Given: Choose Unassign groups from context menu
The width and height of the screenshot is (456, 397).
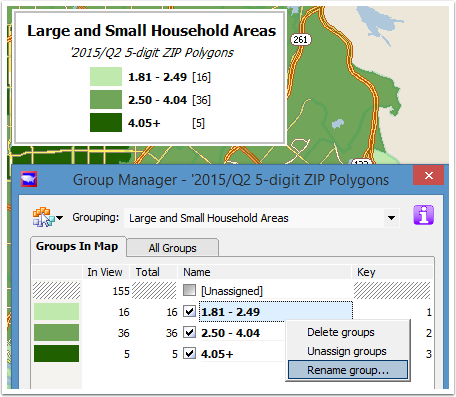Looking at the screenshot, I should pyautogui.click(x=348, y=351).
